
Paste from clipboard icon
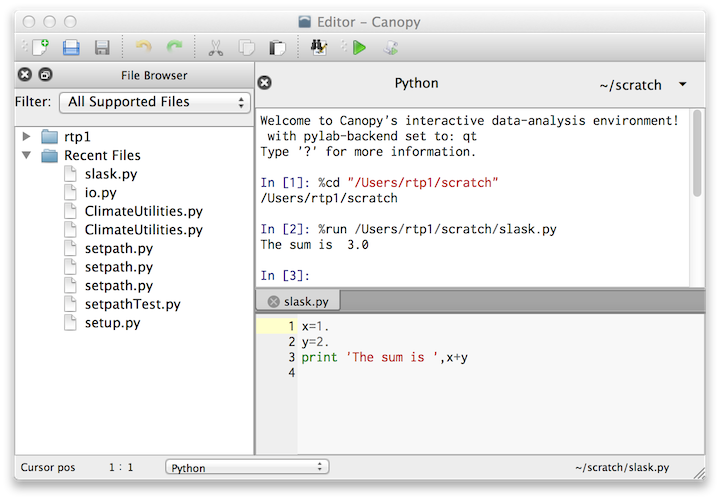click(277, 47)
